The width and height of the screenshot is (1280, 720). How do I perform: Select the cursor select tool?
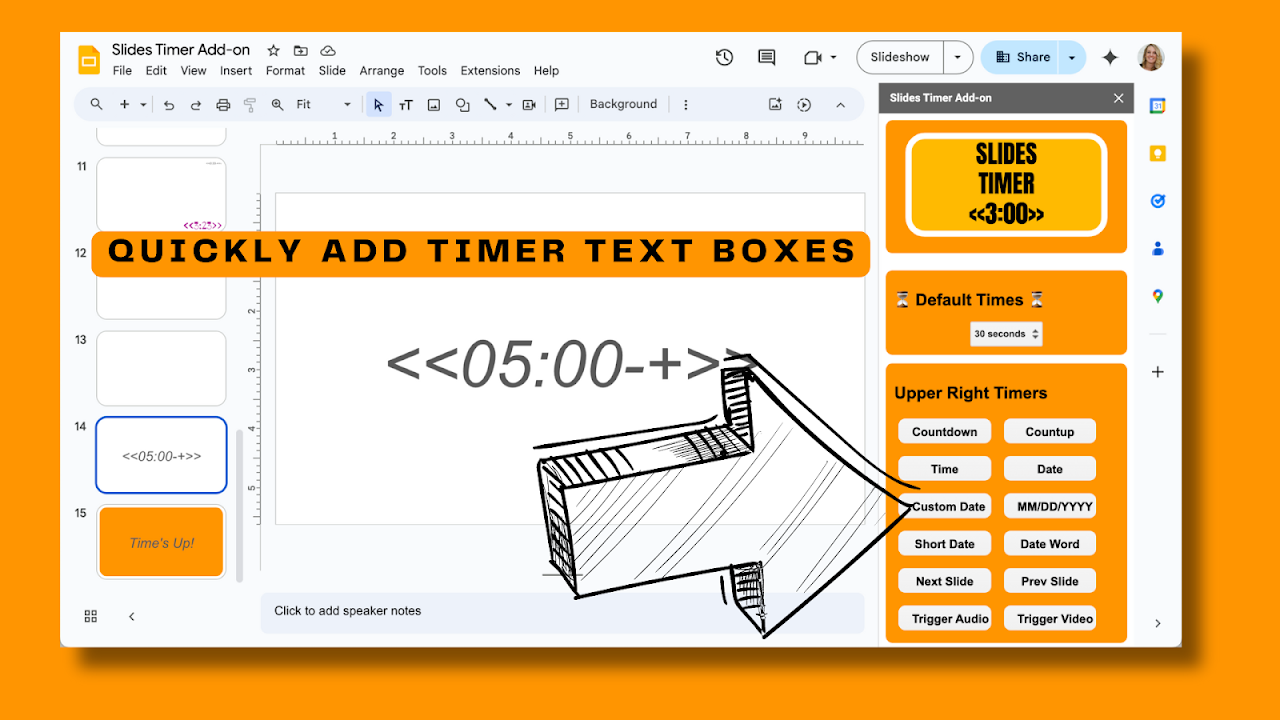pyautogui.click(x=378, y=104)
